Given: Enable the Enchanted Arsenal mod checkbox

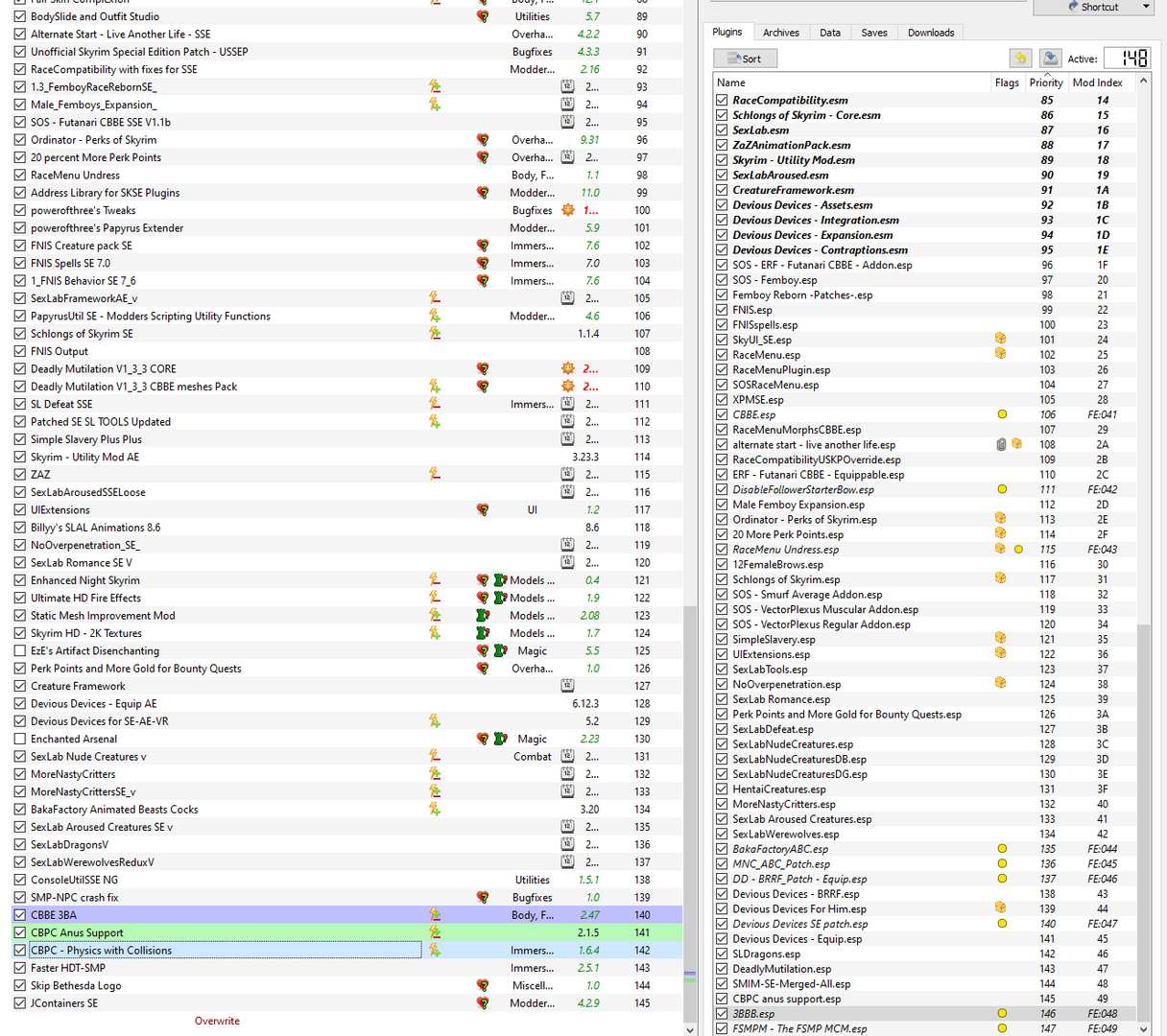Looking at the screenshot, I should click(20, 739).
